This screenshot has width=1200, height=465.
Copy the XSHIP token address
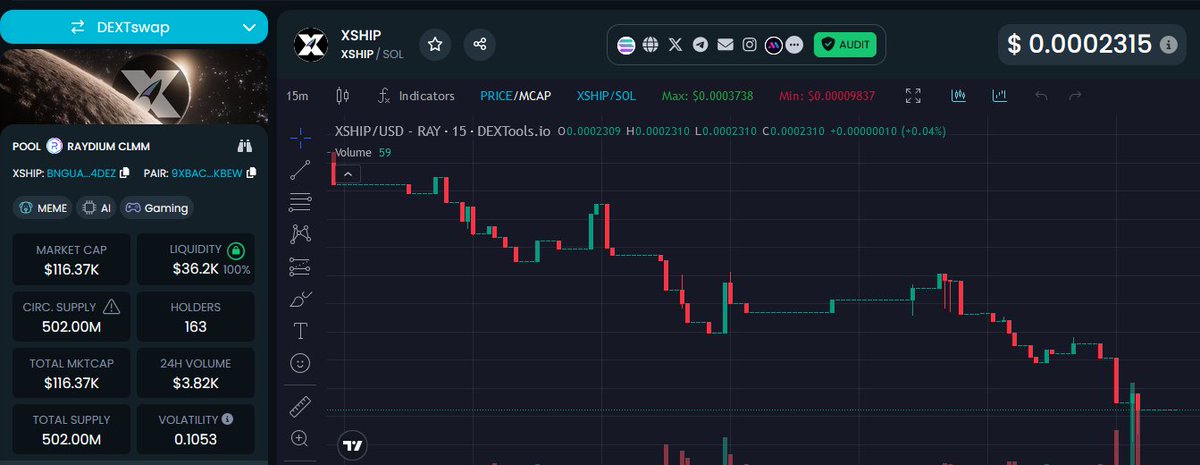(x=125, y=173)
